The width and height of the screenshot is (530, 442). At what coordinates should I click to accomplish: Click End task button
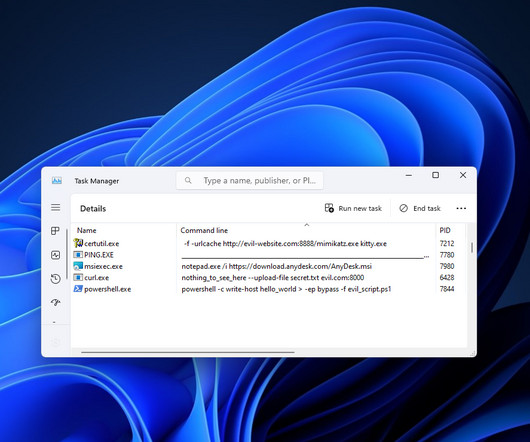point(420,208)
